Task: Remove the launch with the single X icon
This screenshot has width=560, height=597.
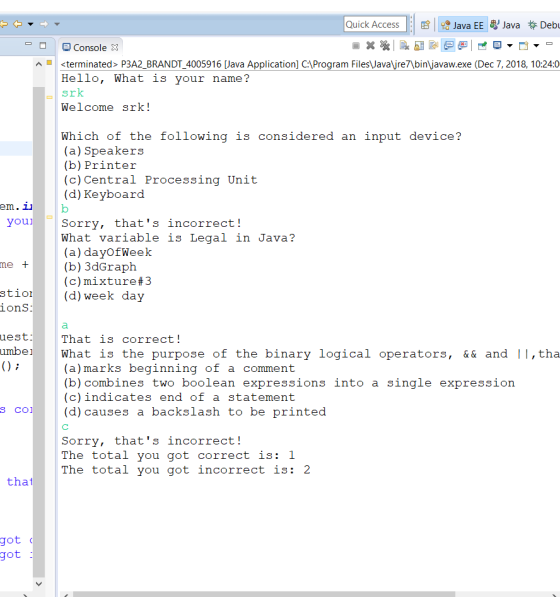Action: 370,46
